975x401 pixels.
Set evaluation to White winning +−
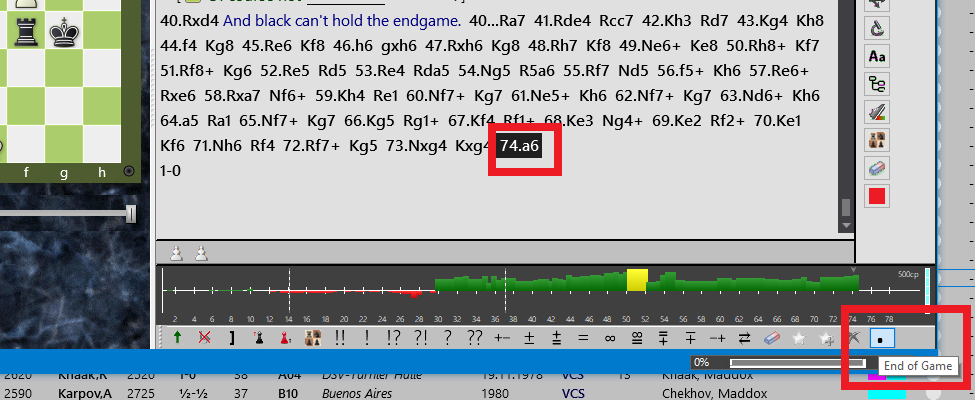[502, 338]
